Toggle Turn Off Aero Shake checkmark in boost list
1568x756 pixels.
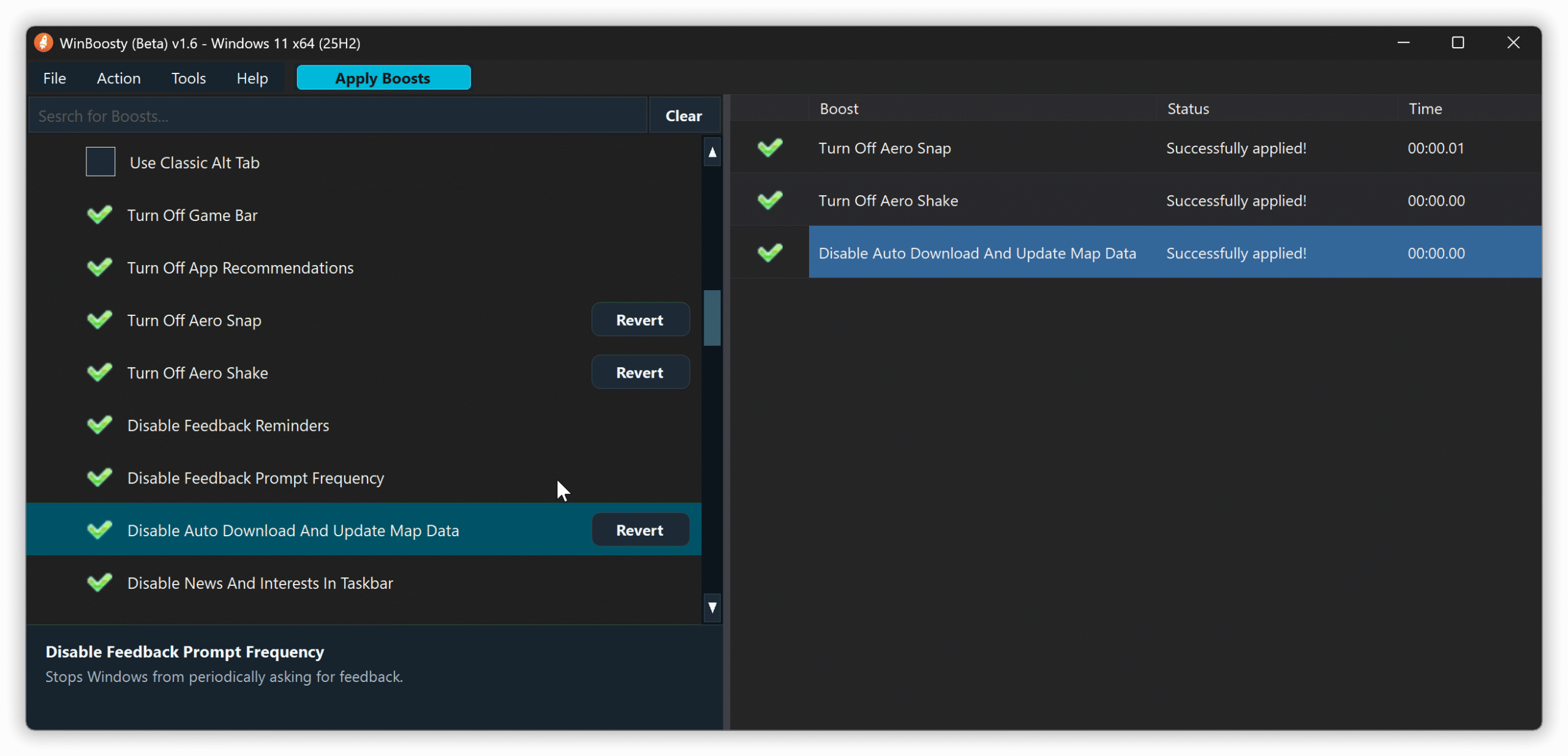pyautogui.click(x=99, y=373)
